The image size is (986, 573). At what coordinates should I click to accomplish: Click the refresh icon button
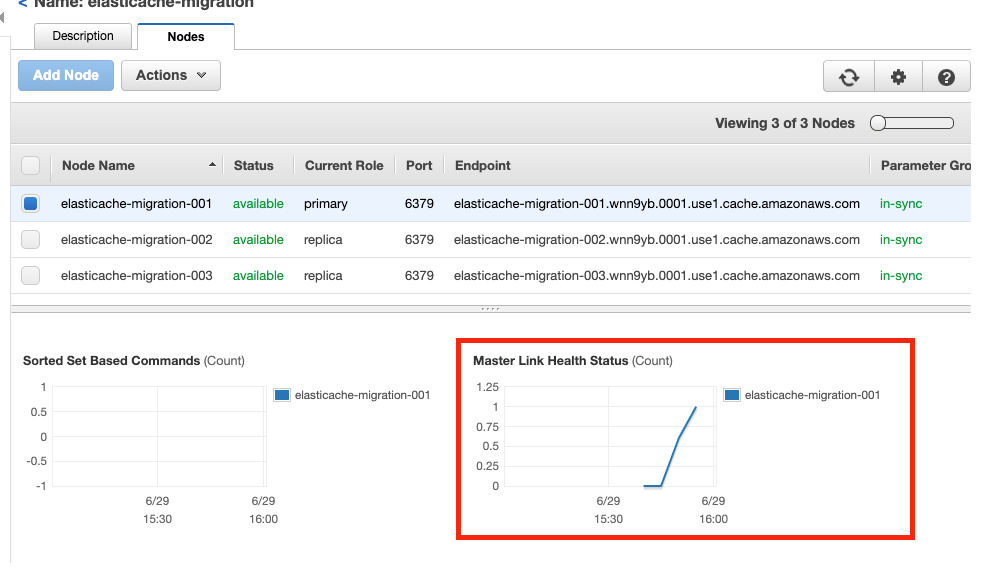849,77
